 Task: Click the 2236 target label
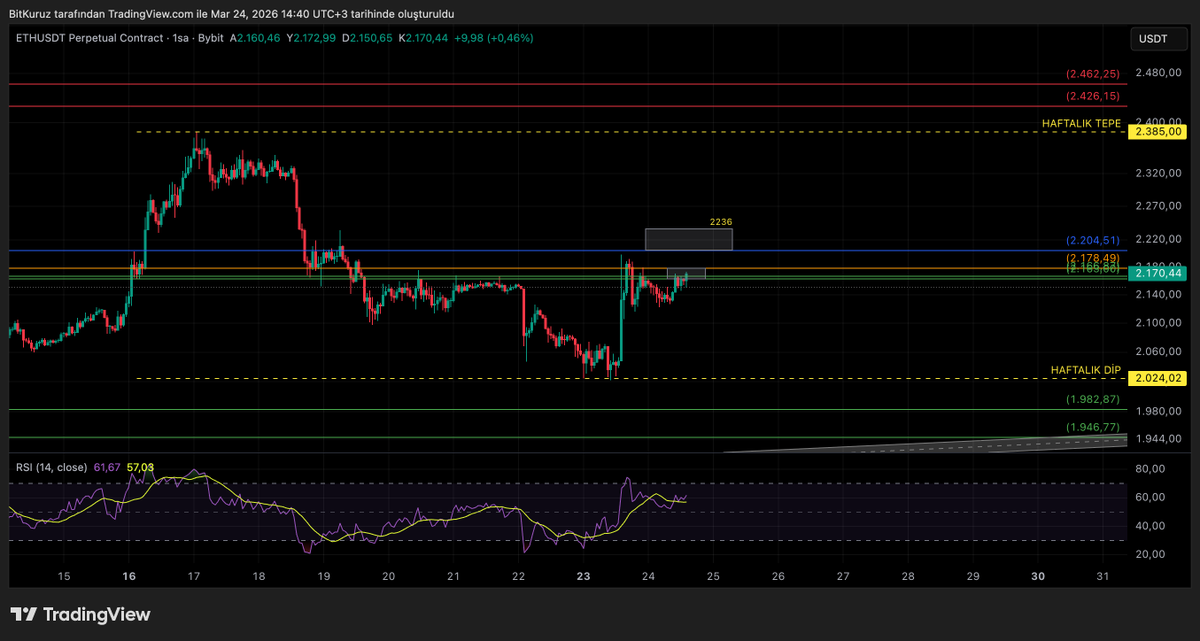[x=722, y=222]
